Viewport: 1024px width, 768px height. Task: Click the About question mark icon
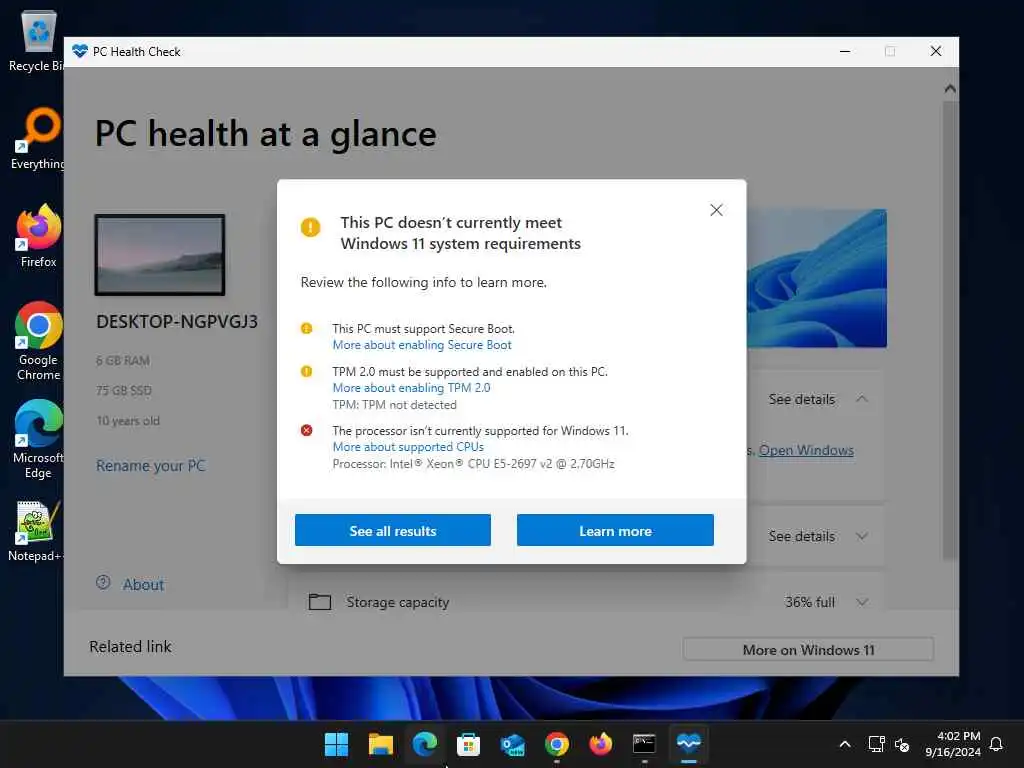[x=103, y=583]
